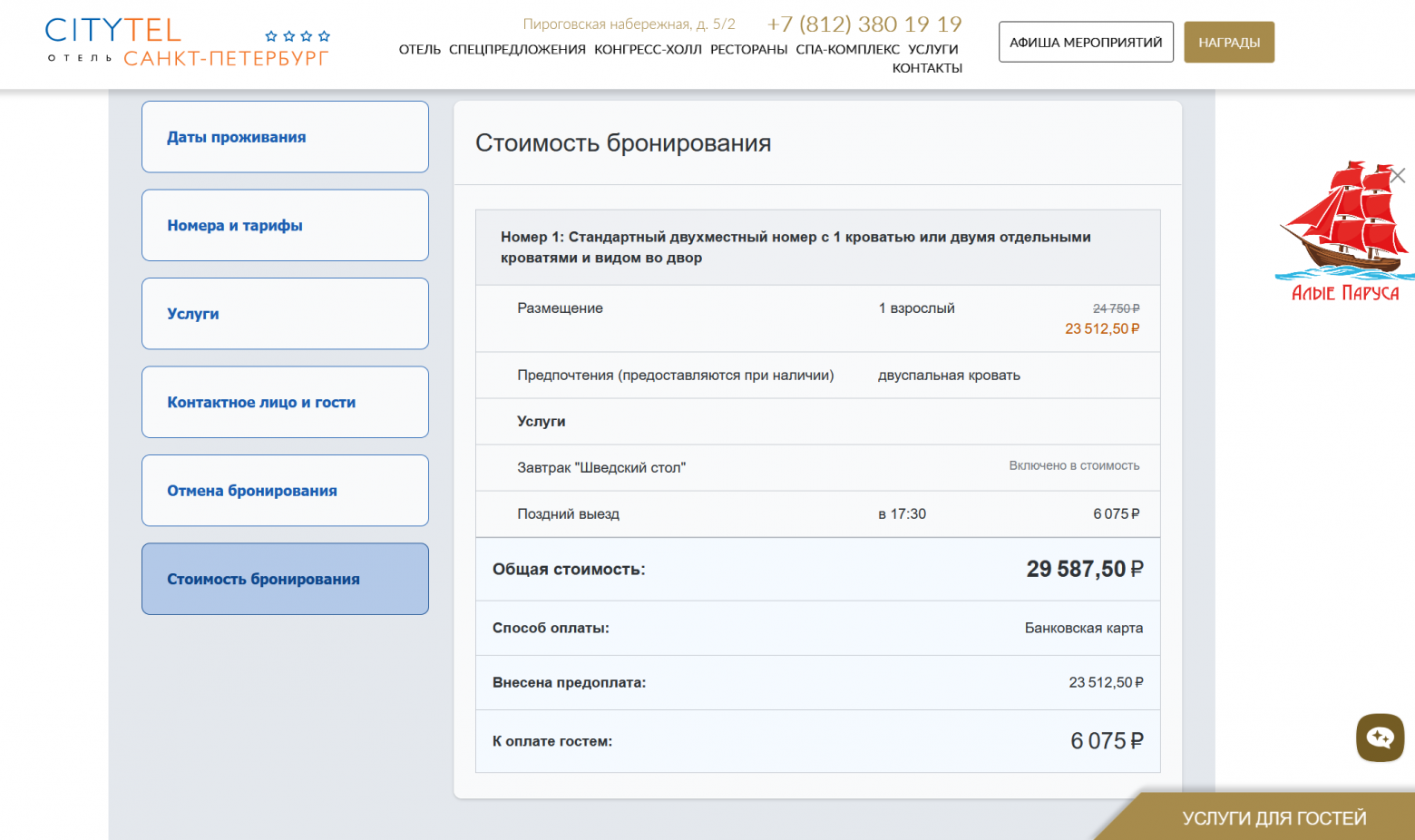This screenshot has height=840, width=1415.
Task: Click the К оплате гостем amount 6 075 ₽
Action: 1107,741
